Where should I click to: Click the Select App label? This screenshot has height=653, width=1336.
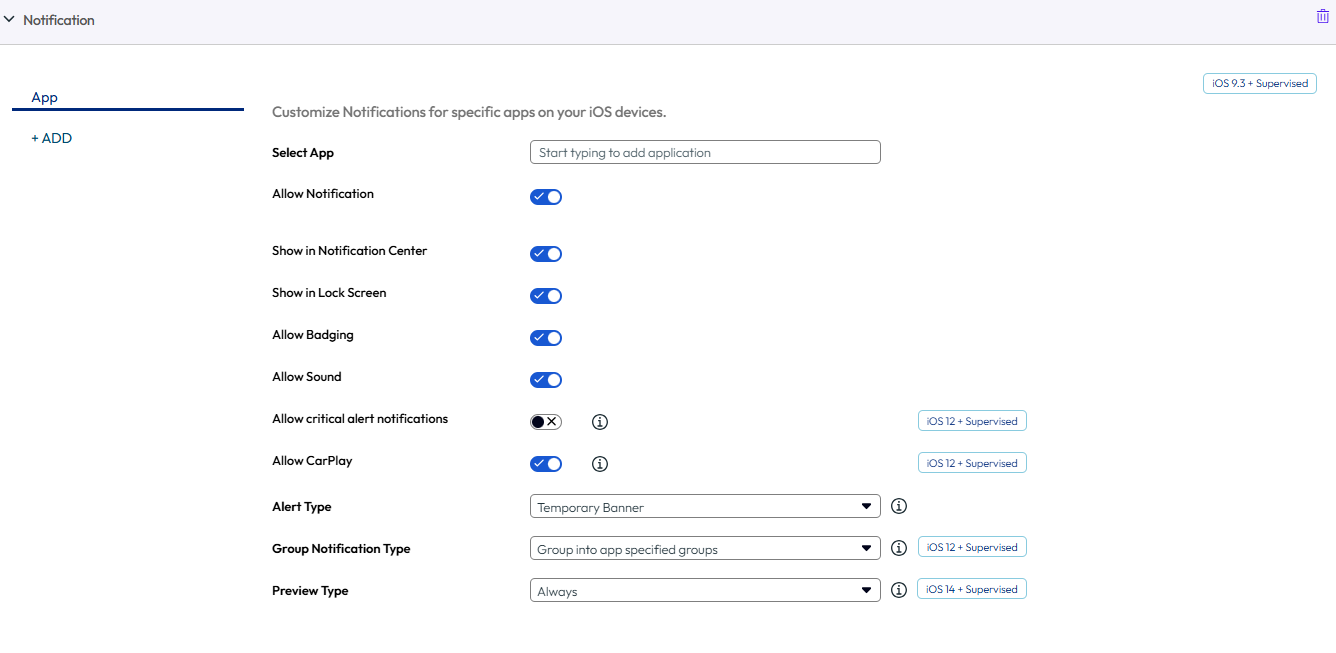(x=303, y=153)
